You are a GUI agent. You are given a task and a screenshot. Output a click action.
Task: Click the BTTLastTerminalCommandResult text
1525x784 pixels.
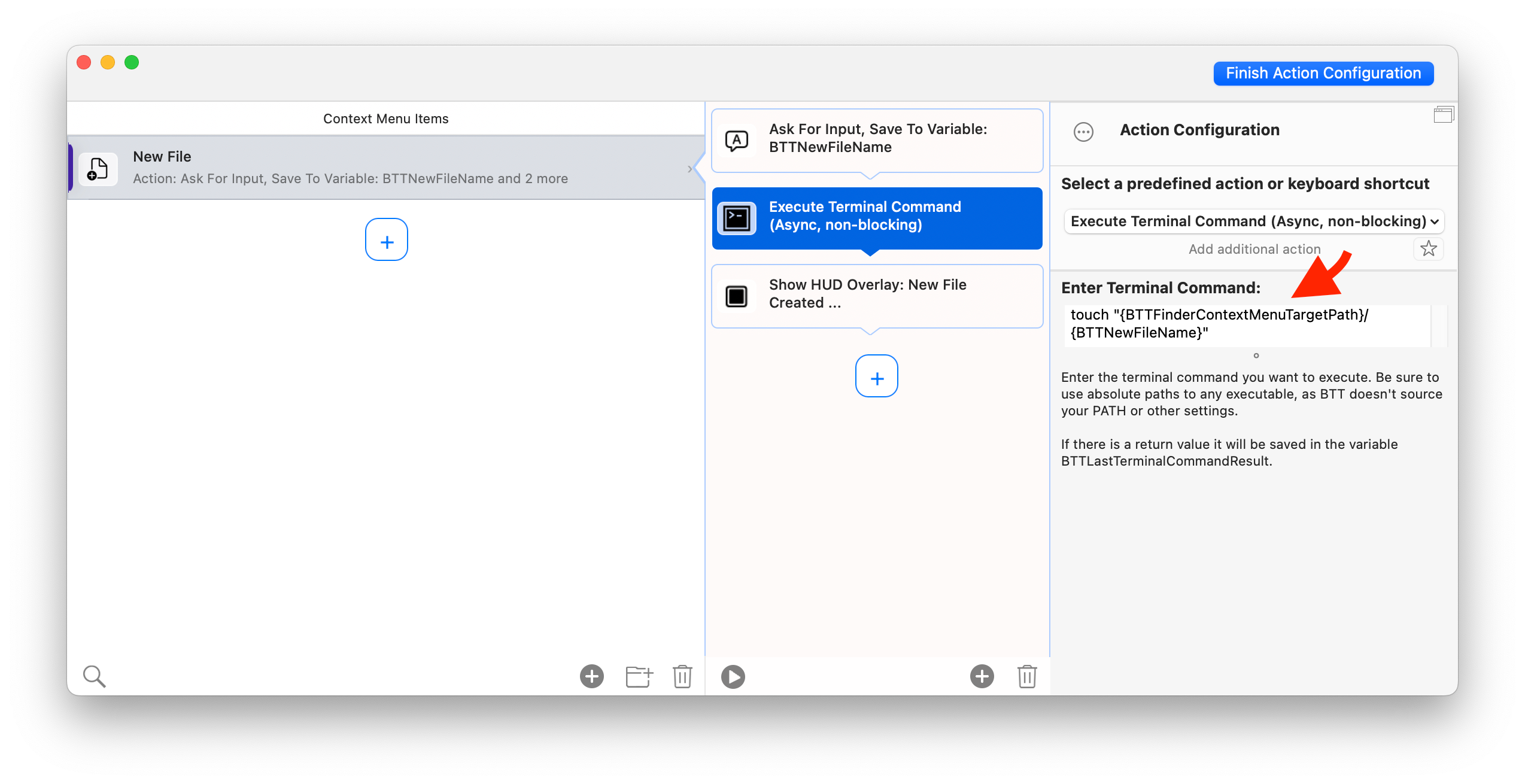[x=1165, y=461]
